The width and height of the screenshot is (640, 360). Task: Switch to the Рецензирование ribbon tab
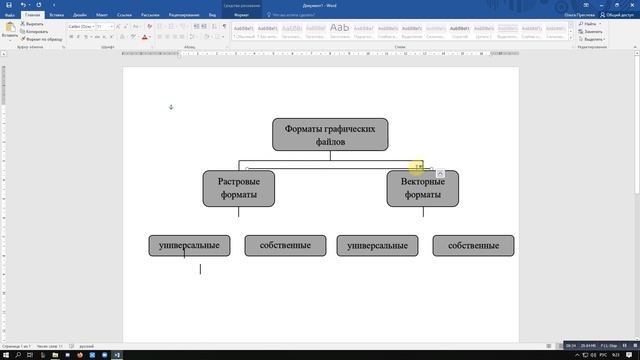(x=184, y=15)
